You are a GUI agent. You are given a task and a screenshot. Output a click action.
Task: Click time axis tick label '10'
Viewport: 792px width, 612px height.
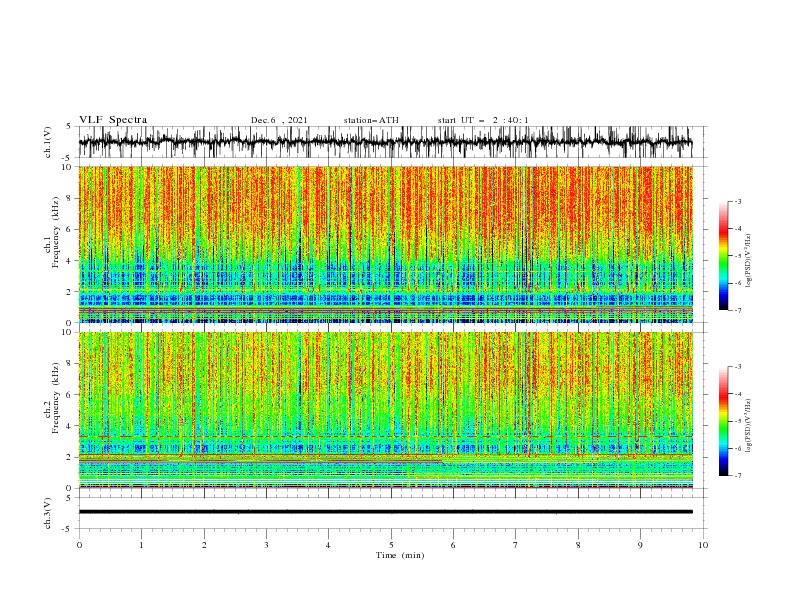coord(703,545)
